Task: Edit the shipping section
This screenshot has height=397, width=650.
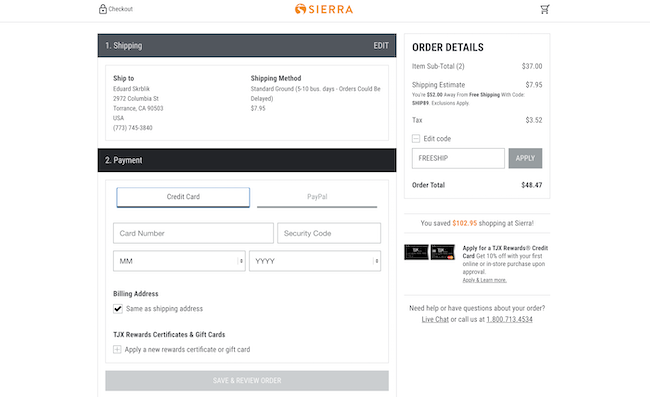Action: click(x=381, y=46)
